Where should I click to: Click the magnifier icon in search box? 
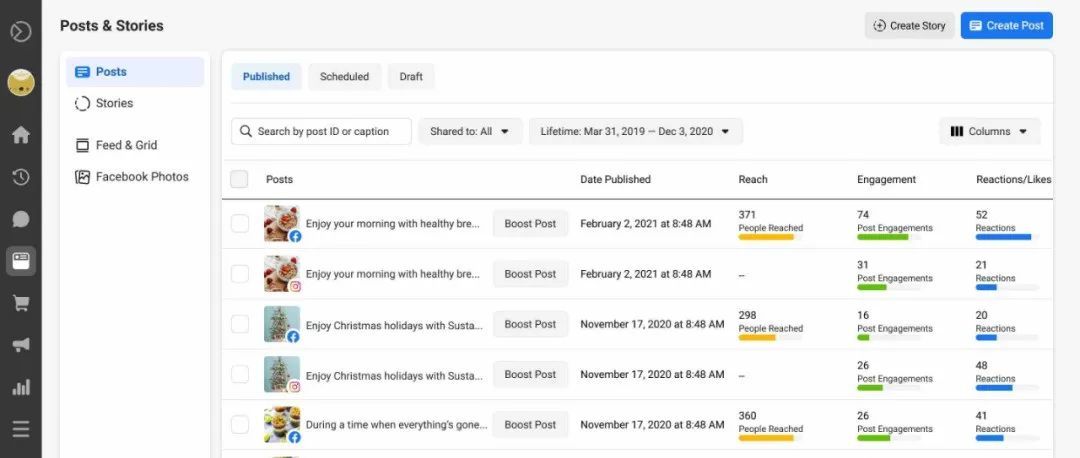coord(246,131)
